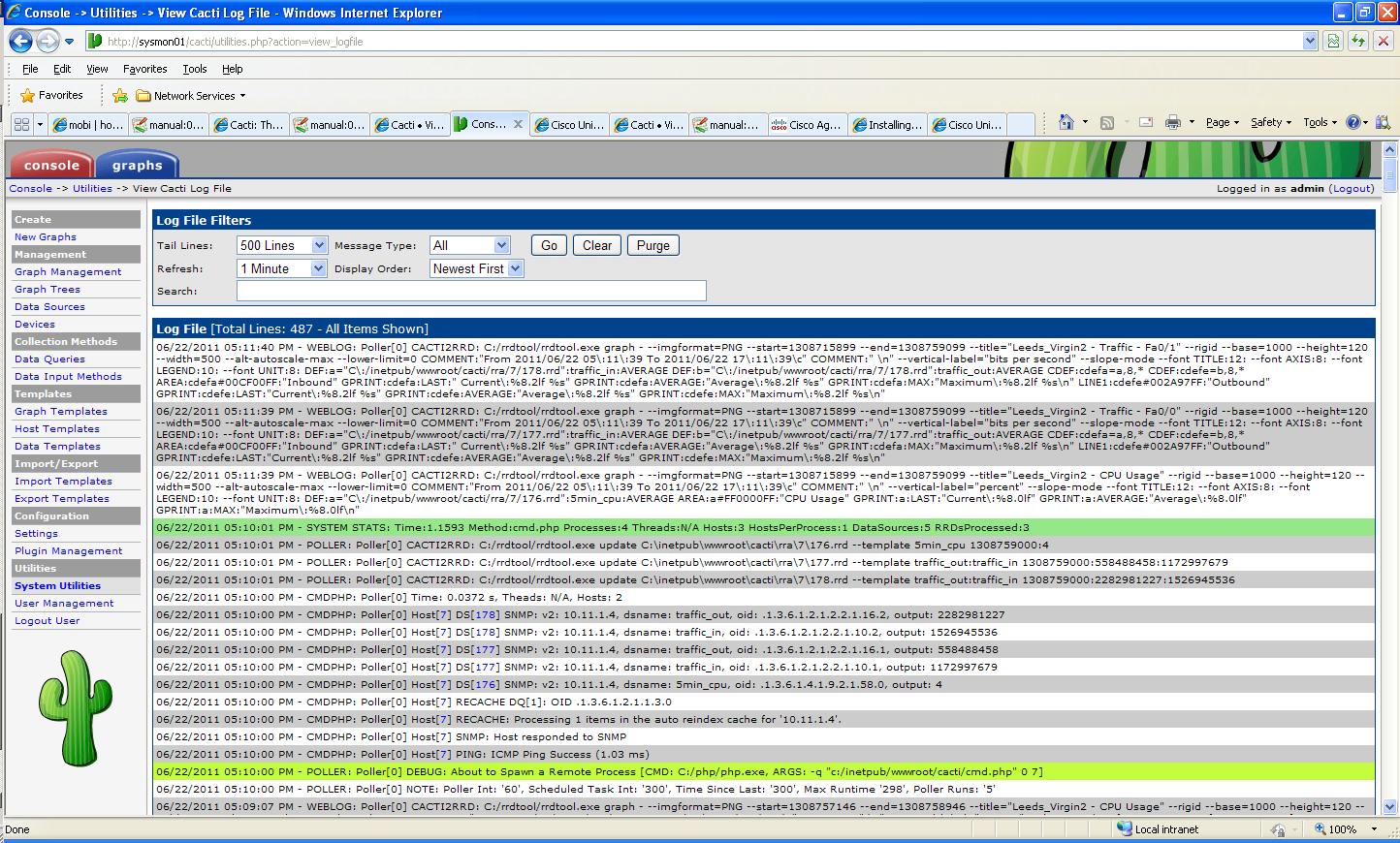1400x843 pixels.
Task: Open the Devices sidebar link
Action: [35, 325]
